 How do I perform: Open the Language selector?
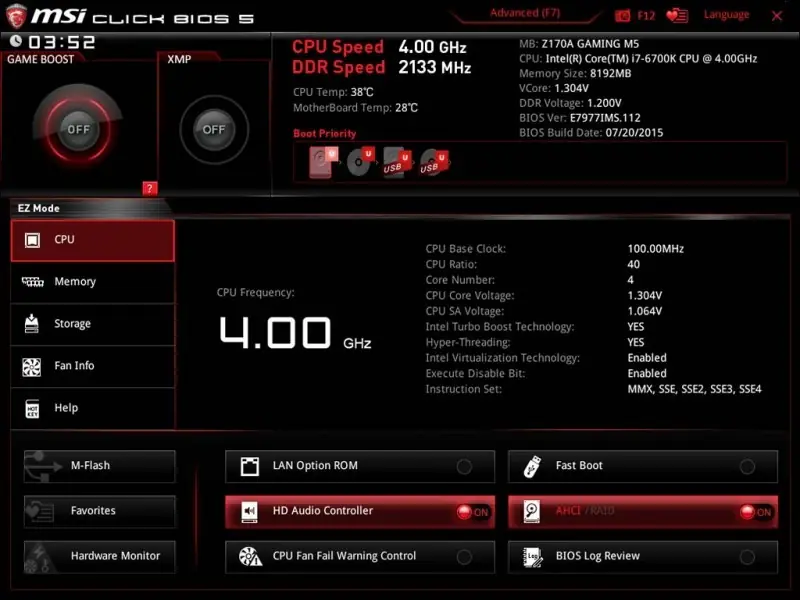727,15
